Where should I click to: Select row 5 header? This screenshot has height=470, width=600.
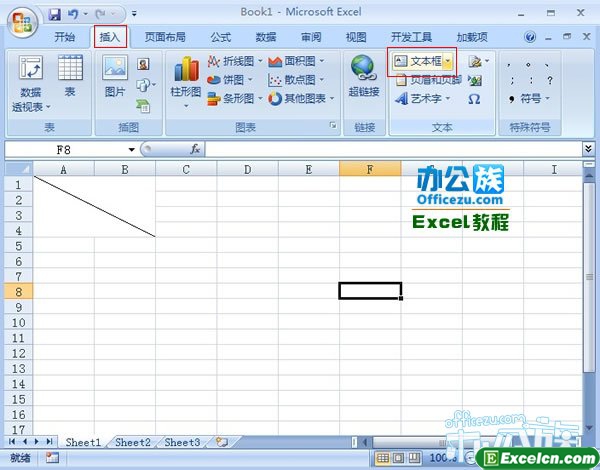pos(18,245)
